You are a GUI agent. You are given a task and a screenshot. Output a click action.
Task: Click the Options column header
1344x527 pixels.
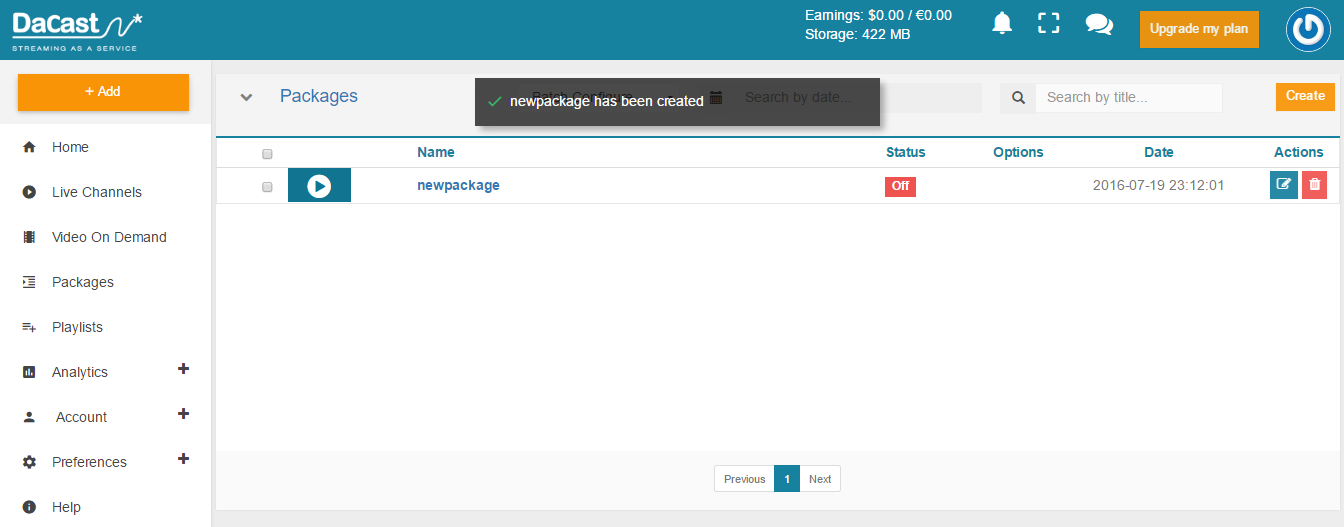[x=1018, y=152]
